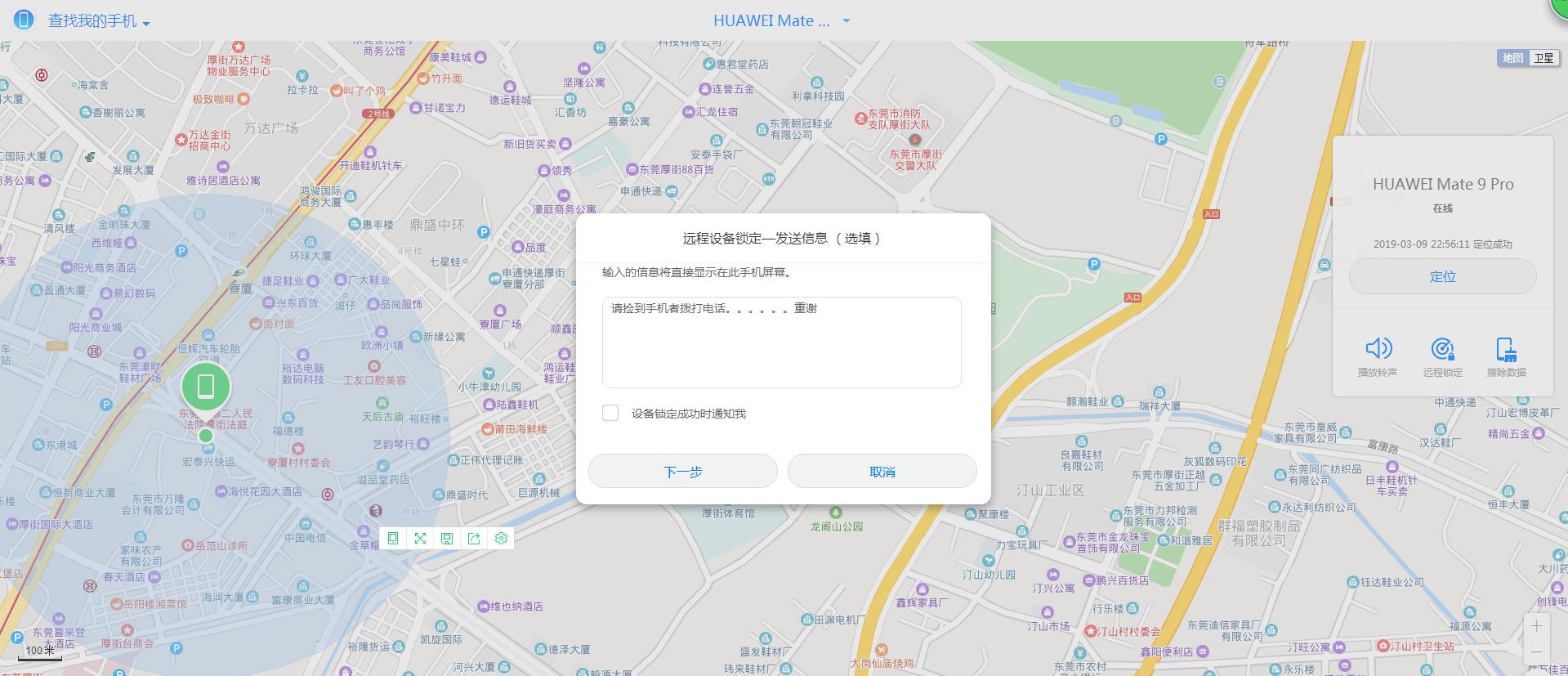Click the 100米 map scale indicator
This screenshot has height=676, width=1568.
coord(40,651)
